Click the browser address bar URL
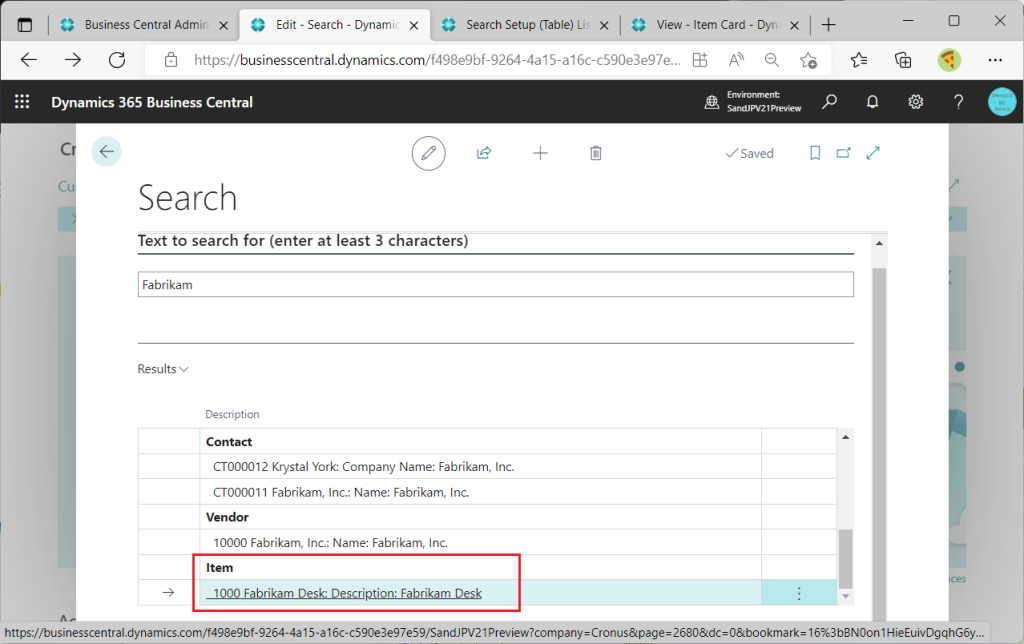This screenshot has width=1024, height=644. tap(437, 60)
